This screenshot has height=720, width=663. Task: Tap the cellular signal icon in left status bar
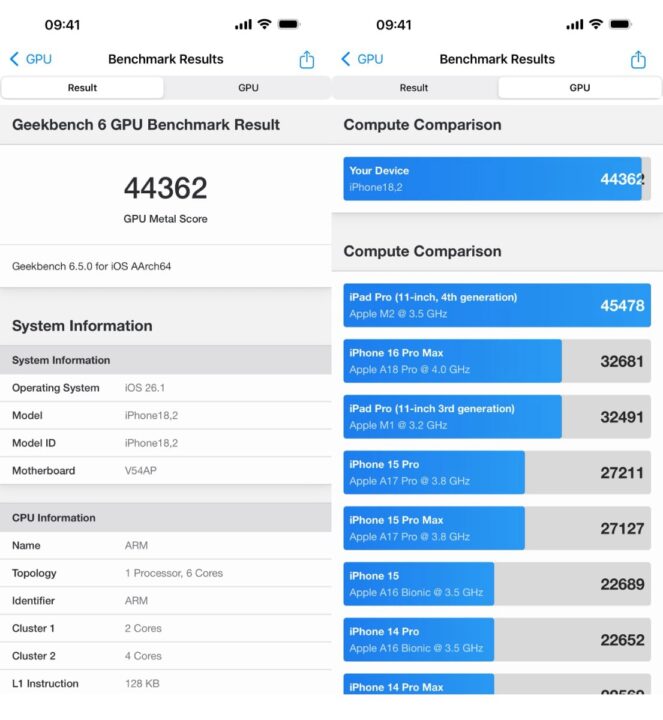pos(243,24)
